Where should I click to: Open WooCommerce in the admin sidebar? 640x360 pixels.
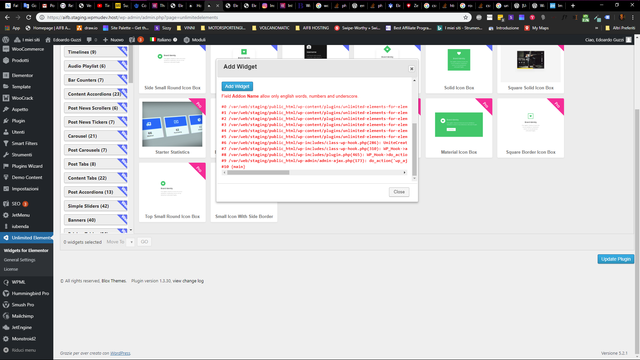27,49
